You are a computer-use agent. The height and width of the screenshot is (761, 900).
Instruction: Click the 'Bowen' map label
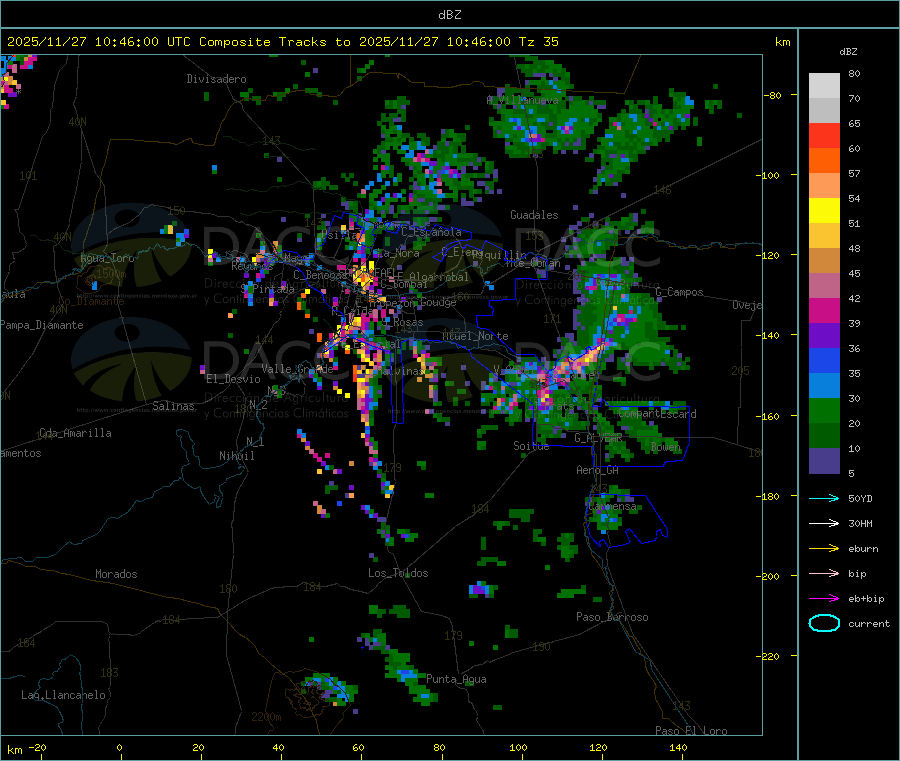click(x=666, y=448)
